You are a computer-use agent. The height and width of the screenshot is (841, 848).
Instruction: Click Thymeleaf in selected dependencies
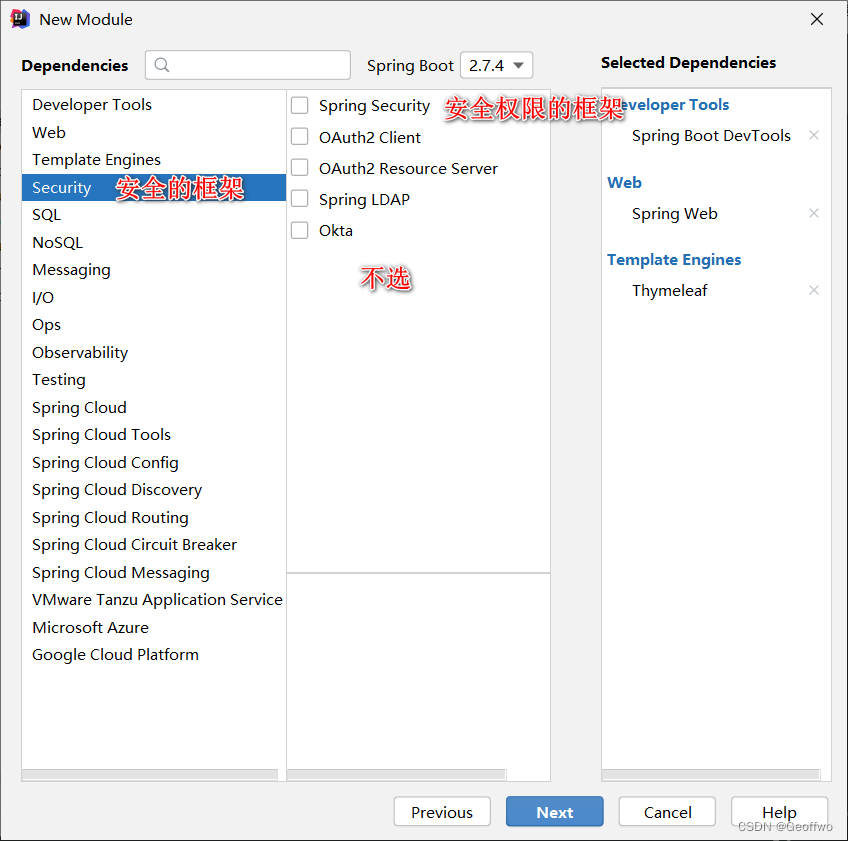click(x=670, y=291)
